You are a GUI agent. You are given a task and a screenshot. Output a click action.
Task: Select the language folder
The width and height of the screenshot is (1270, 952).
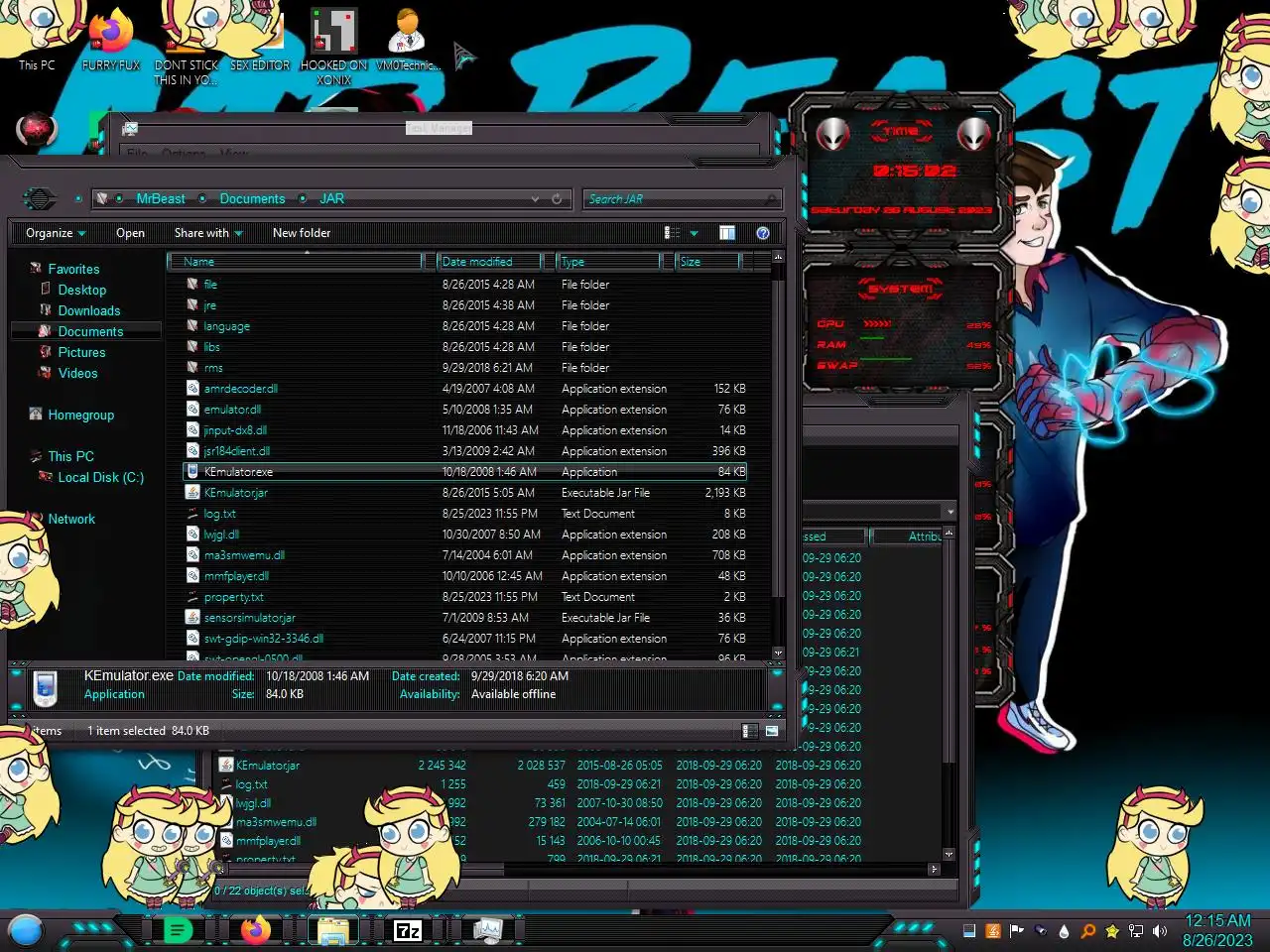point(226,326)
